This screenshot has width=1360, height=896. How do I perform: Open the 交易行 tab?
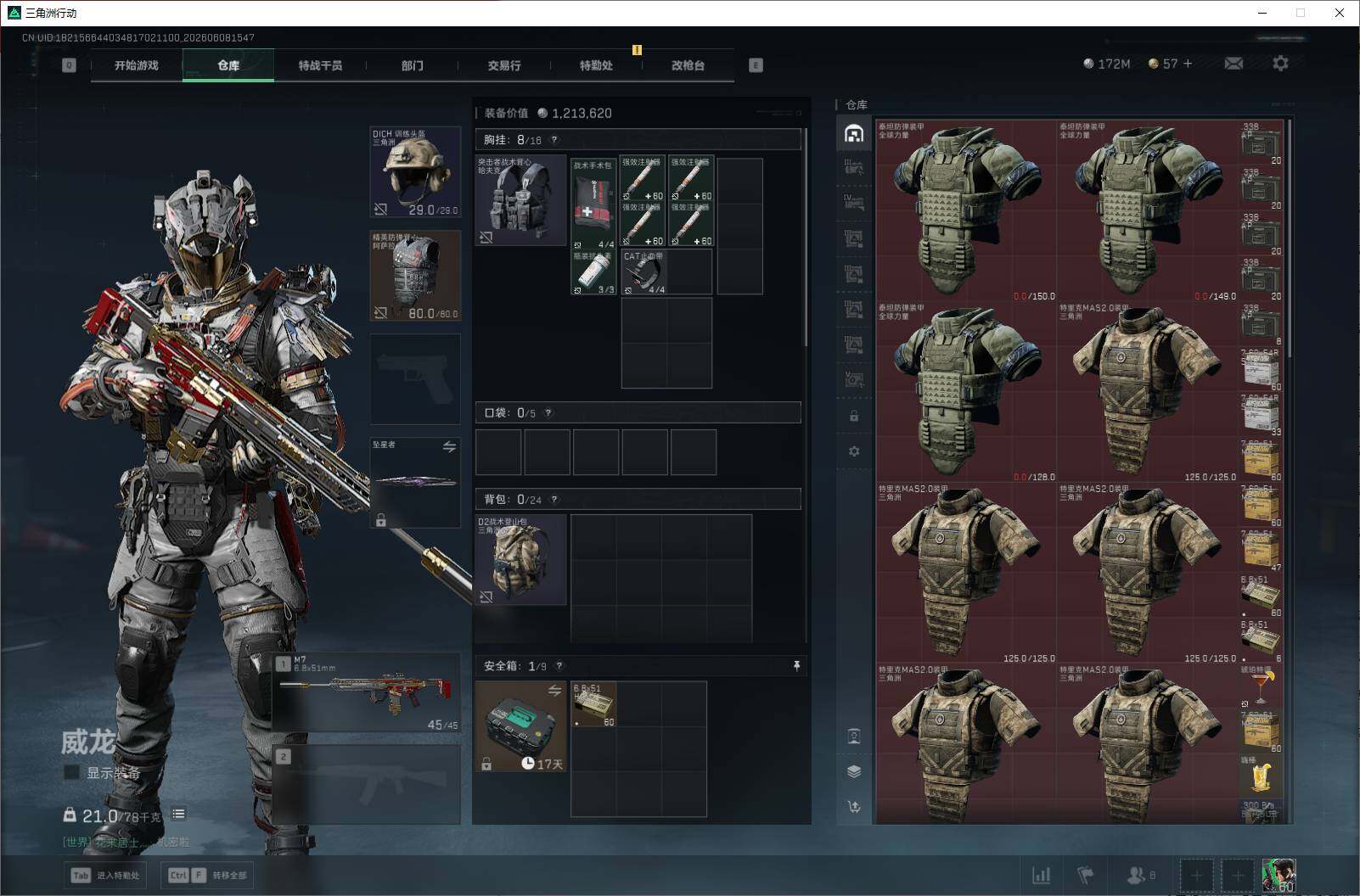(x=504, y=65)
